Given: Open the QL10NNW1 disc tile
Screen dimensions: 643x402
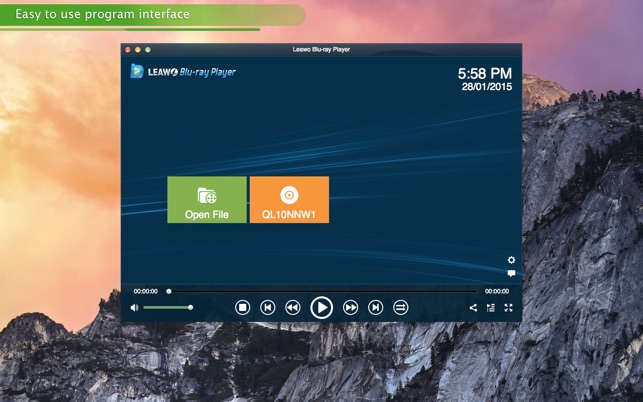Looking at the screenshot, I should point(289,200).
